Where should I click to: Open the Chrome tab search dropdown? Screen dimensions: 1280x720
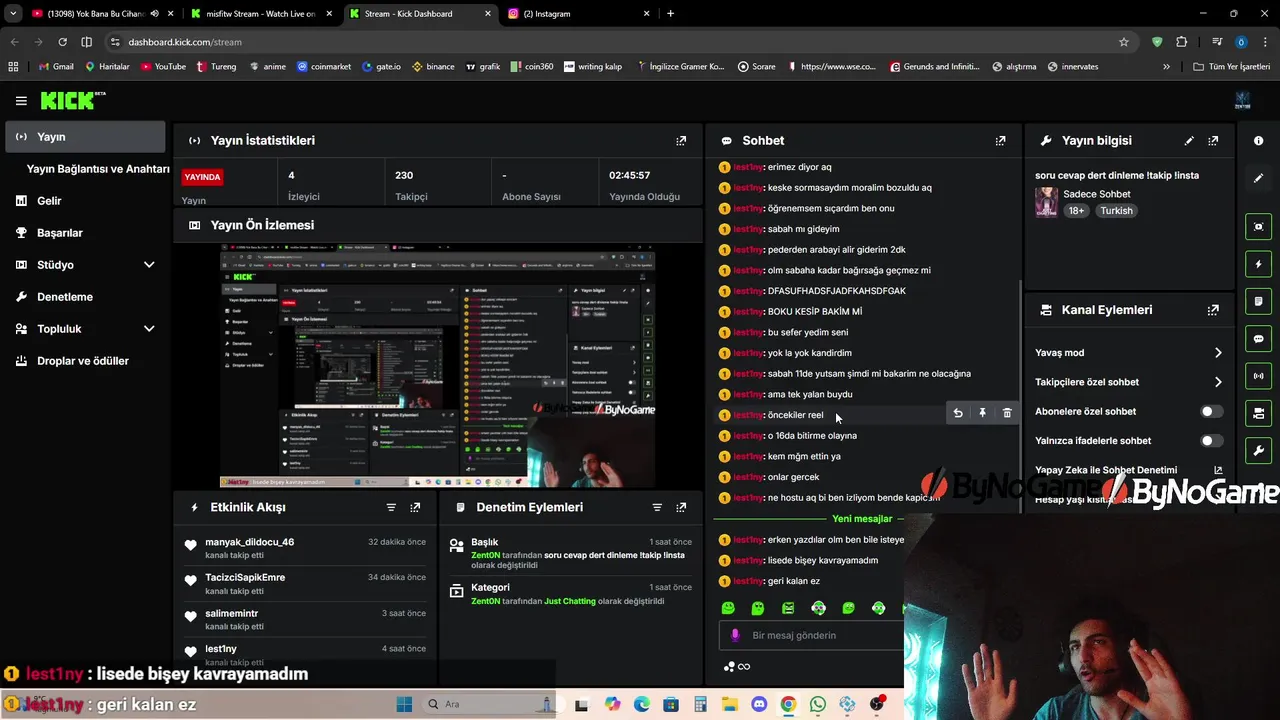13,14
